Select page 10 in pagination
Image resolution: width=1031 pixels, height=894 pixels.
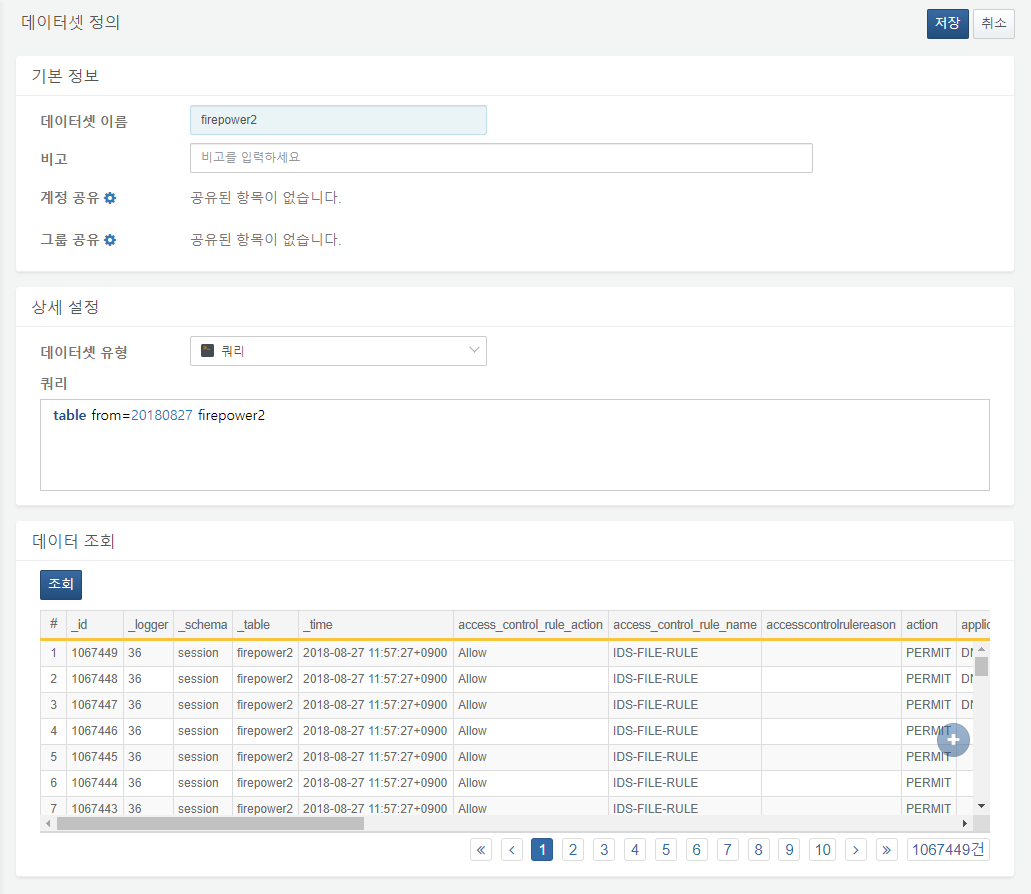point(823,850)
